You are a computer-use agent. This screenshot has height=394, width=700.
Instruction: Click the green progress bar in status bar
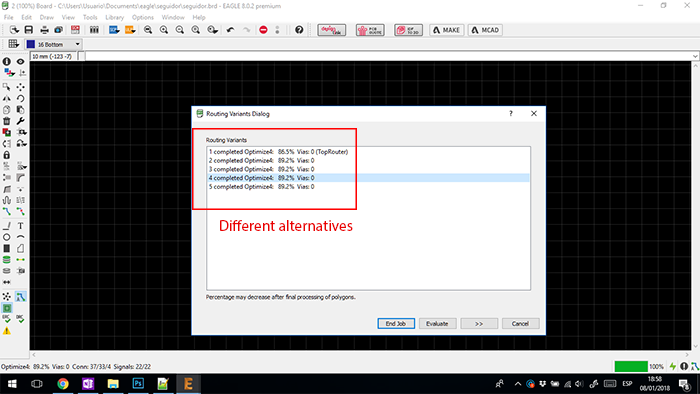(631, 366)
